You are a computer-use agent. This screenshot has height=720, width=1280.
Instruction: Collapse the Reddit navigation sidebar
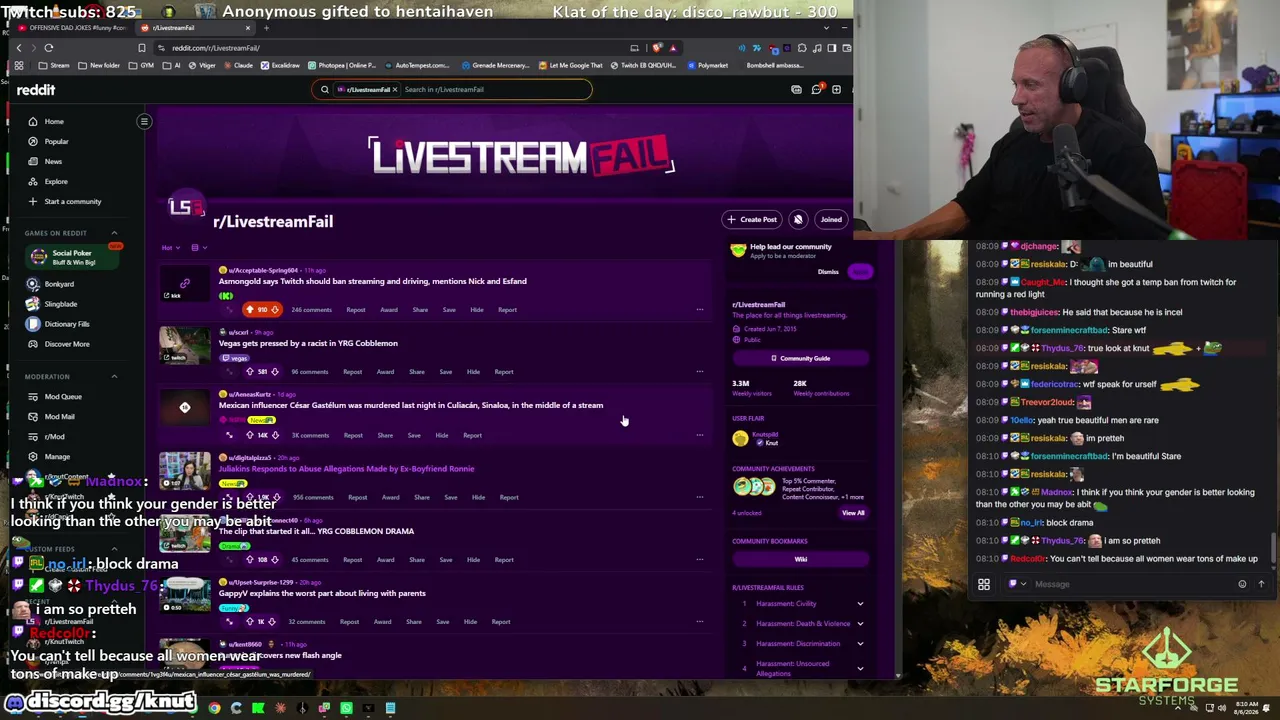pos(144,122)
